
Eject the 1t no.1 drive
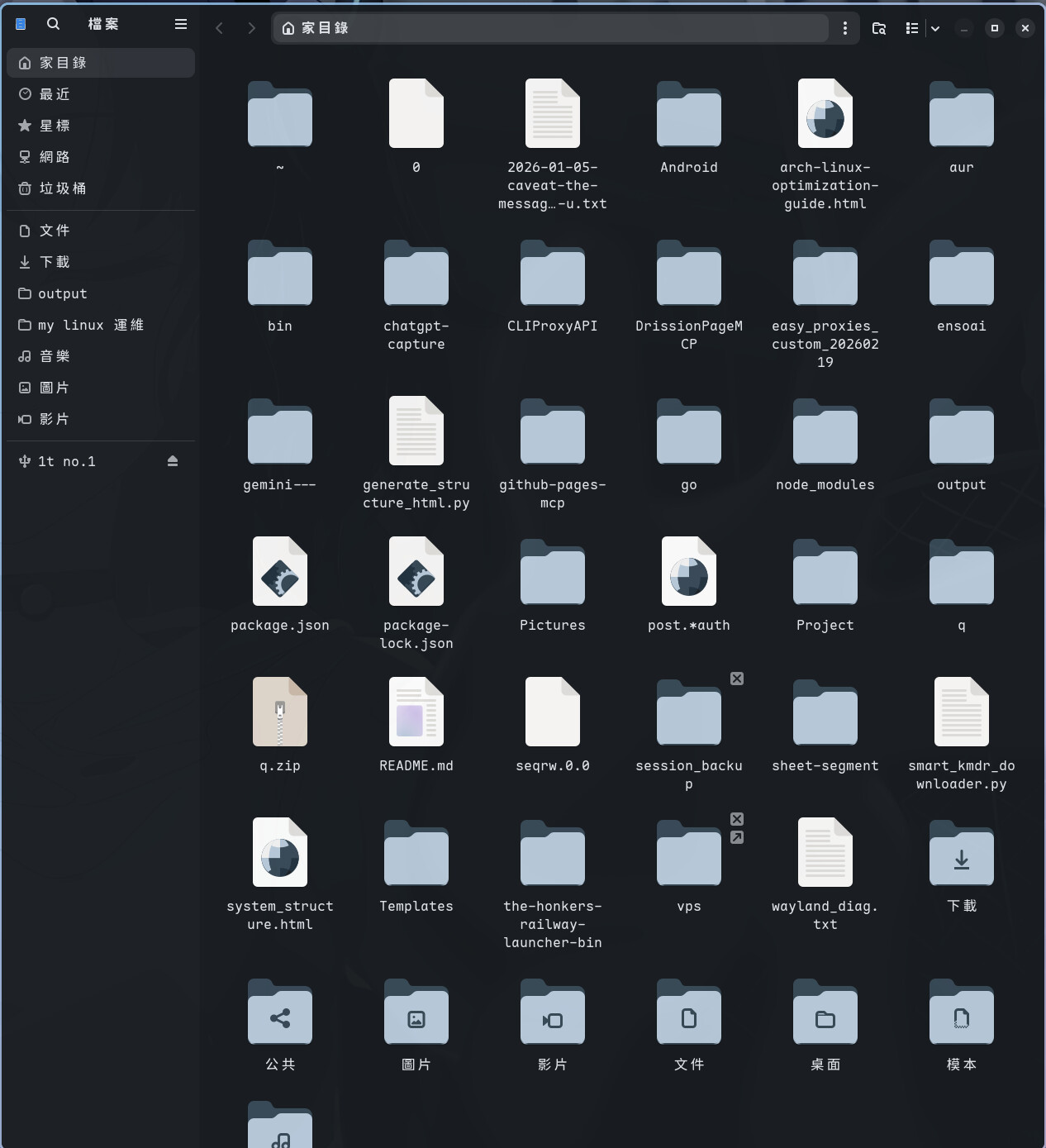[173, 461]
